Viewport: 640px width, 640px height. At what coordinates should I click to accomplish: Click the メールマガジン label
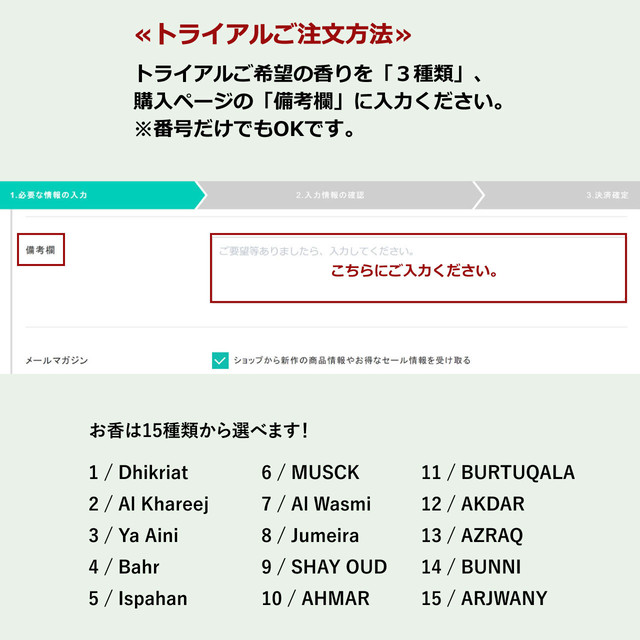(x=56, y=360)
